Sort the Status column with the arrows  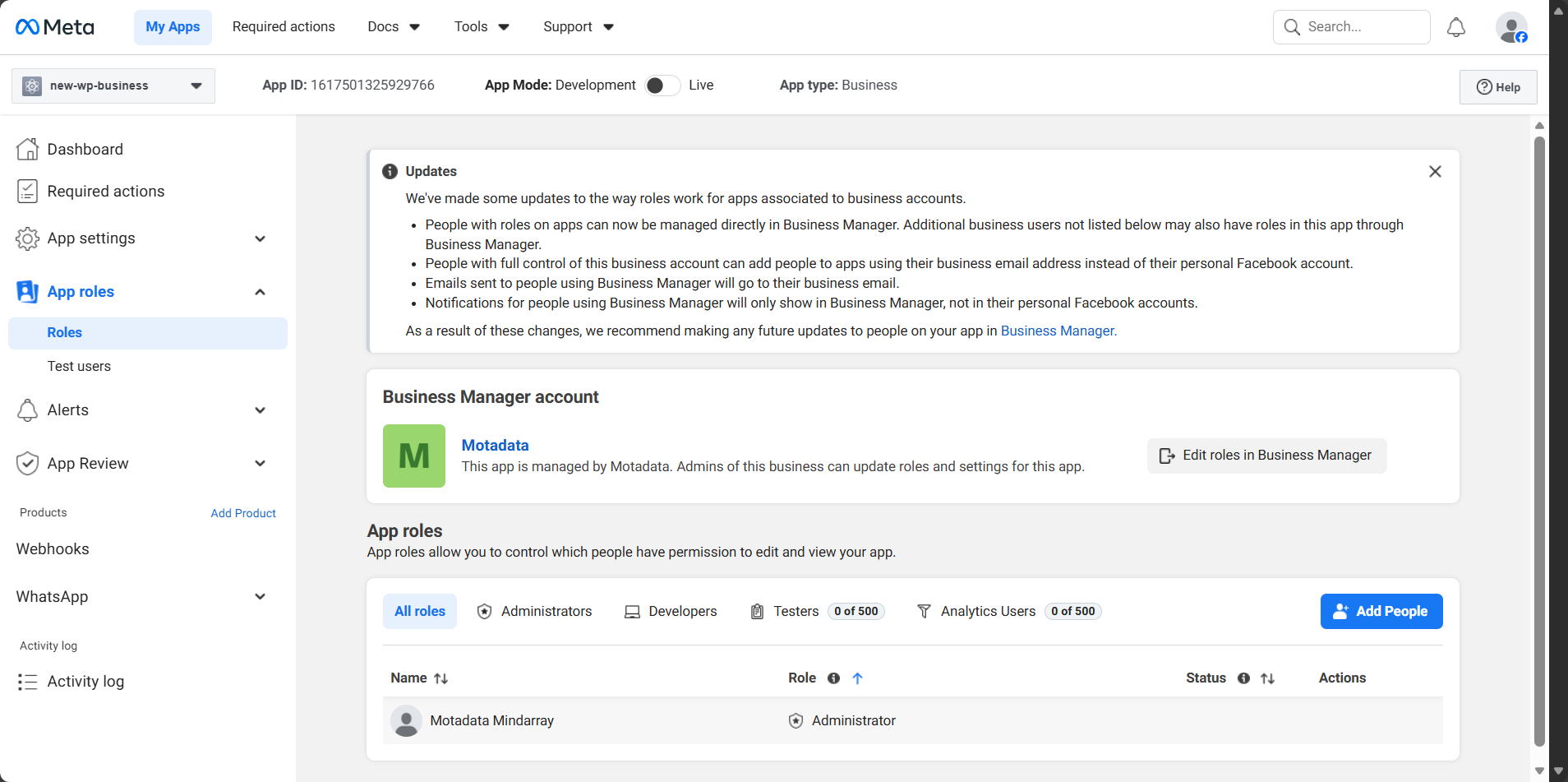click(1267, 678)
